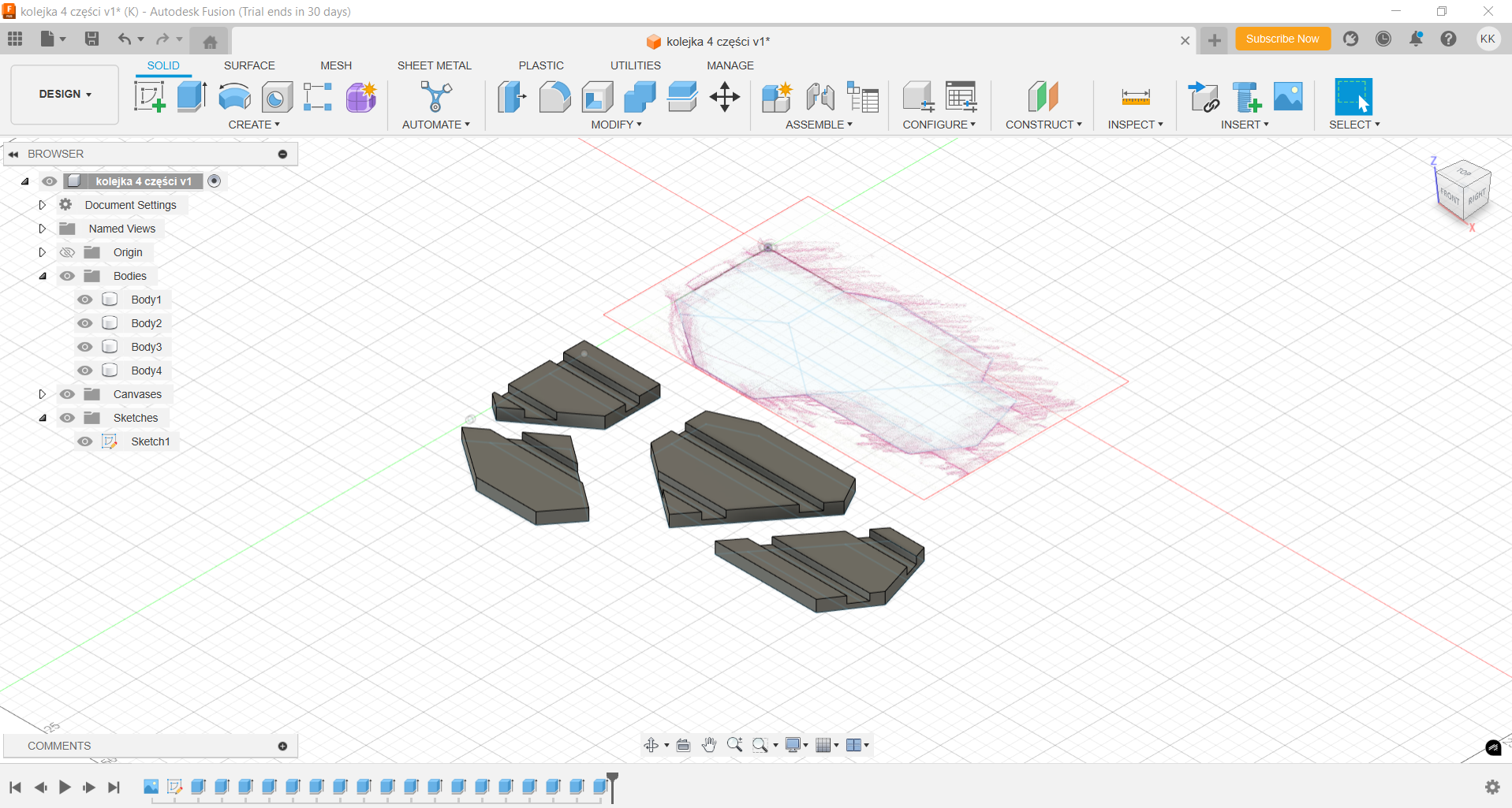Select the Press Pull tool

(x=512, y=97)
